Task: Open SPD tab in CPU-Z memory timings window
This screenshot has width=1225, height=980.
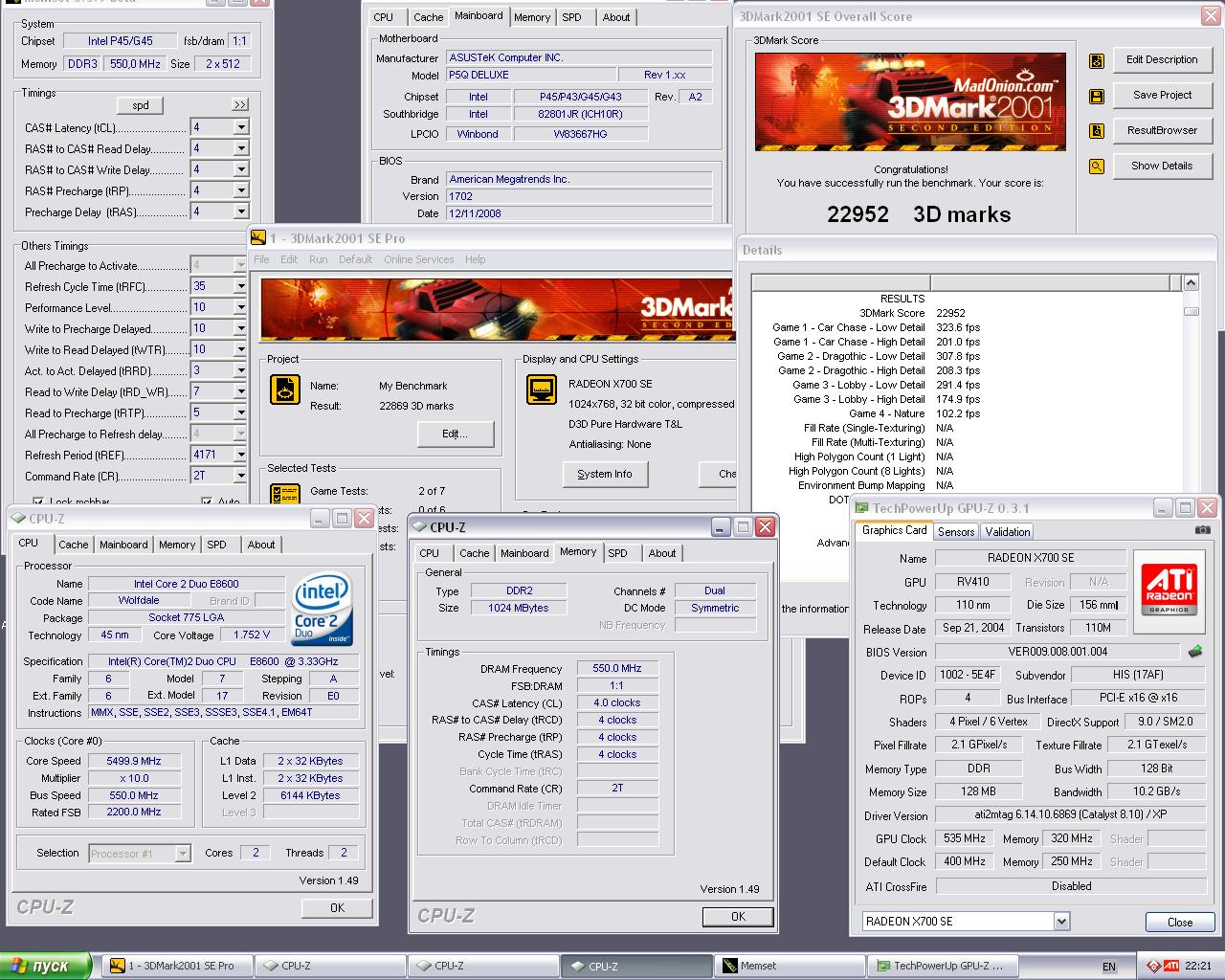Action: tap(618, 553)
